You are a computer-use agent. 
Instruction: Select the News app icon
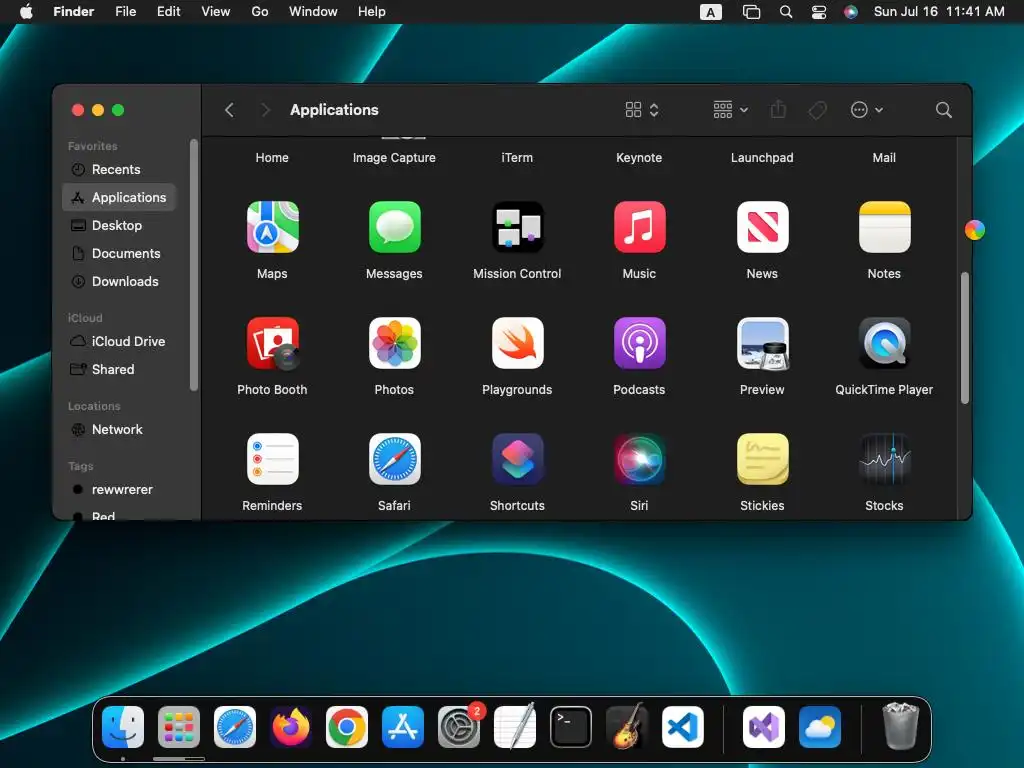coord(762,227)
